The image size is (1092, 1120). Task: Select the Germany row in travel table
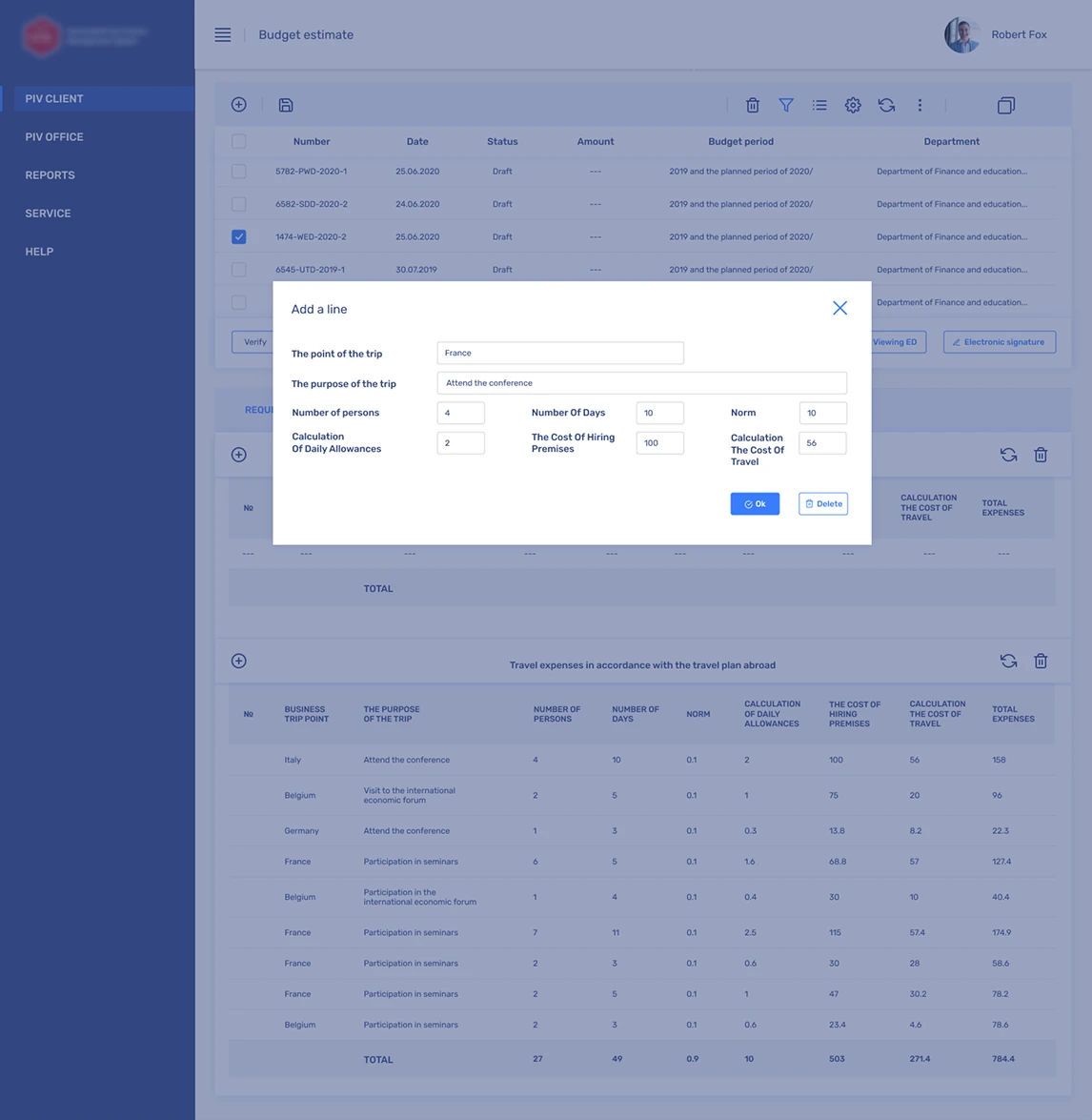coord(641,831)
